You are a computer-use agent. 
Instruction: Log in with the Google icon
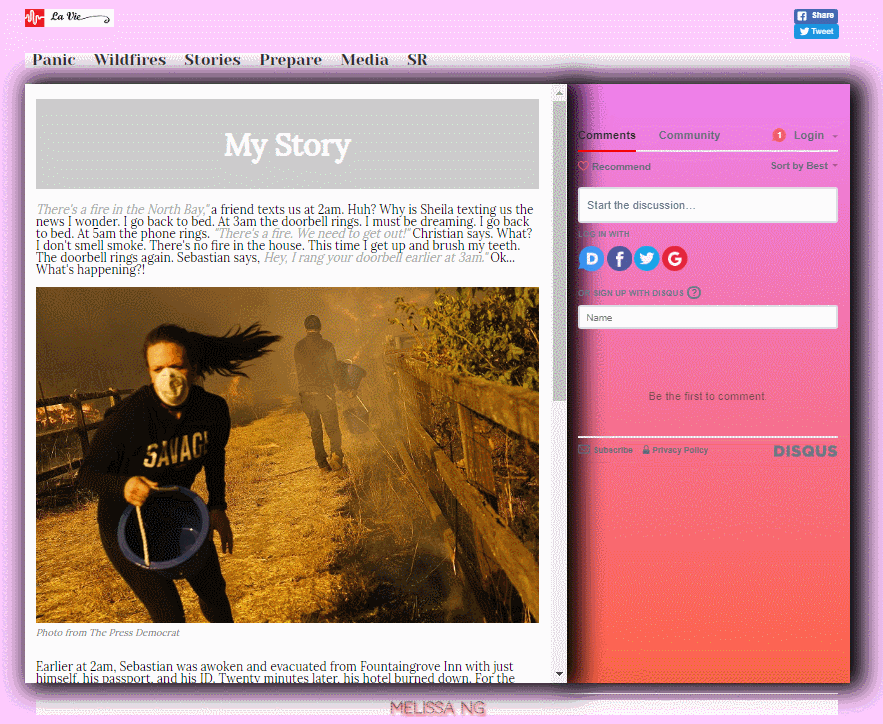pos(674,259)
